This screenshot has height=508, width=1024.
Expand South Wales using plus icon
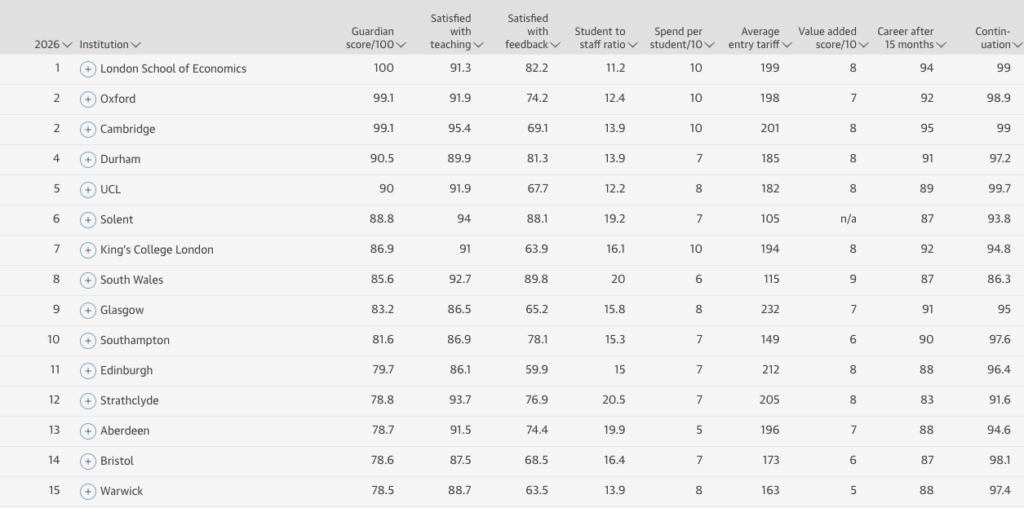[88, 280]
